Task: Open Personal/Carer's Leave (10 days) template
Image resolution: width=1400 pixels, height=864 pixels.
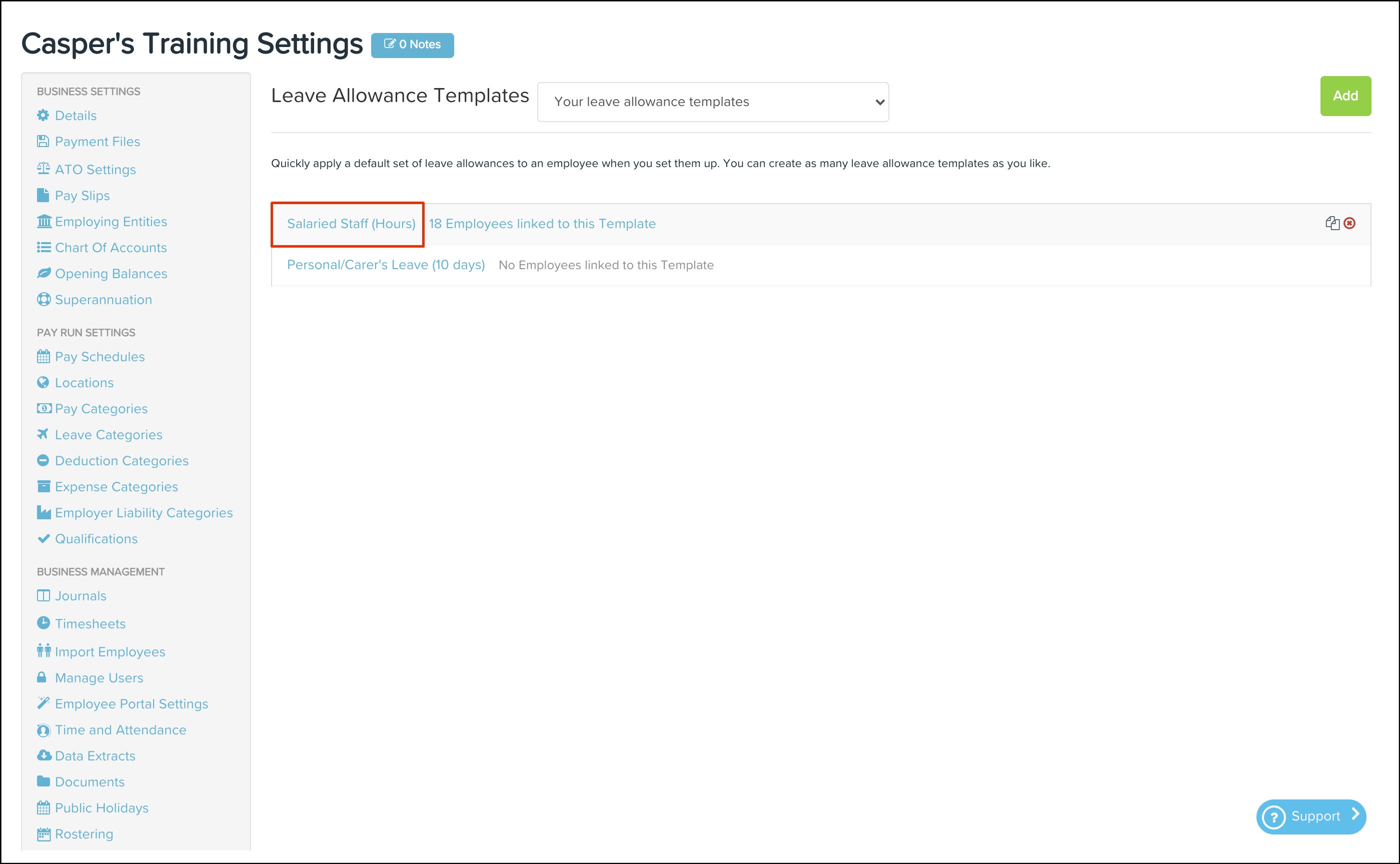Action: pos(386,265)
